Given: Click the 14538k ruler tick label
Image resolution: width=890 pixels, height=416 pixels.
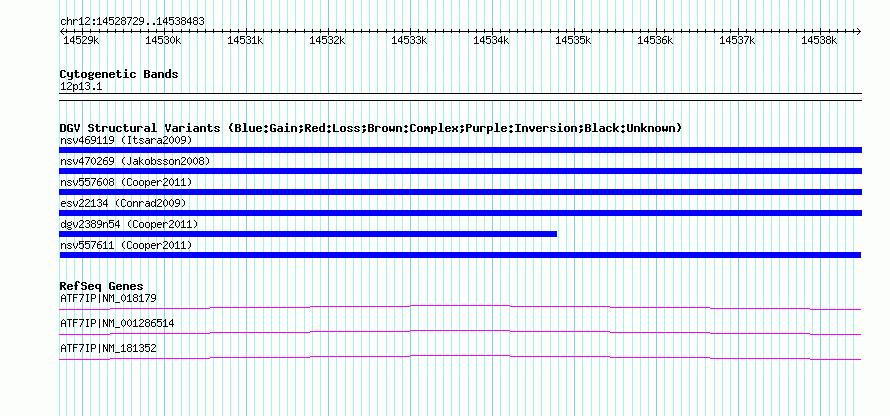Looking at the screenshot, I should [x=819, y=40].
